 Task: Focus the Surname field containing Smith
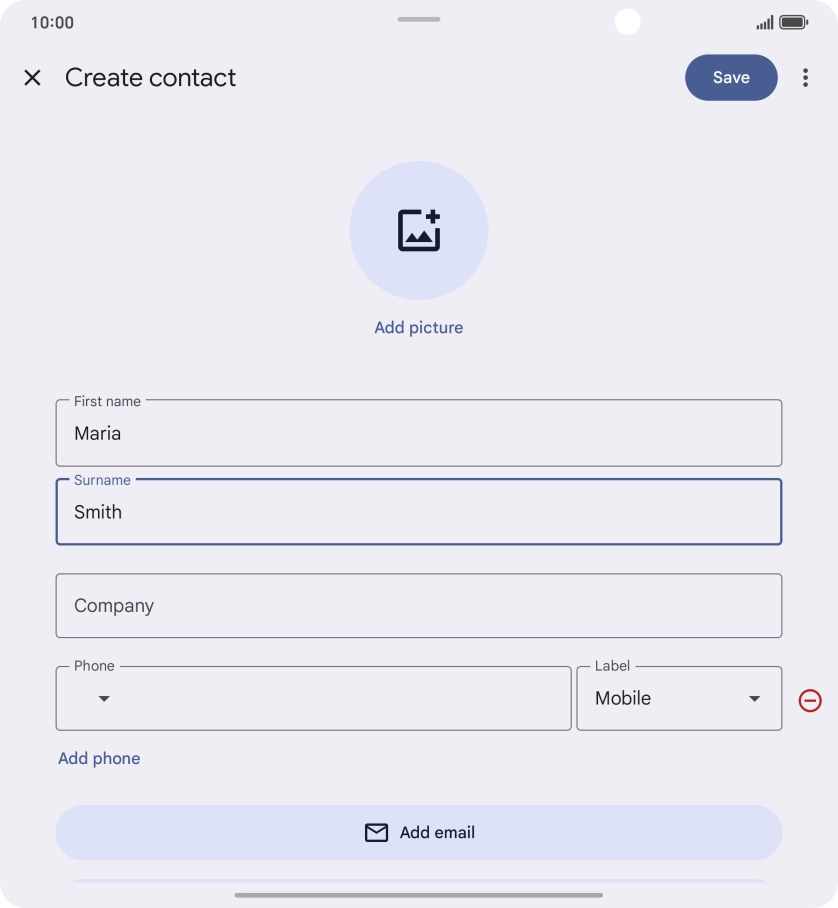point(419,512)
